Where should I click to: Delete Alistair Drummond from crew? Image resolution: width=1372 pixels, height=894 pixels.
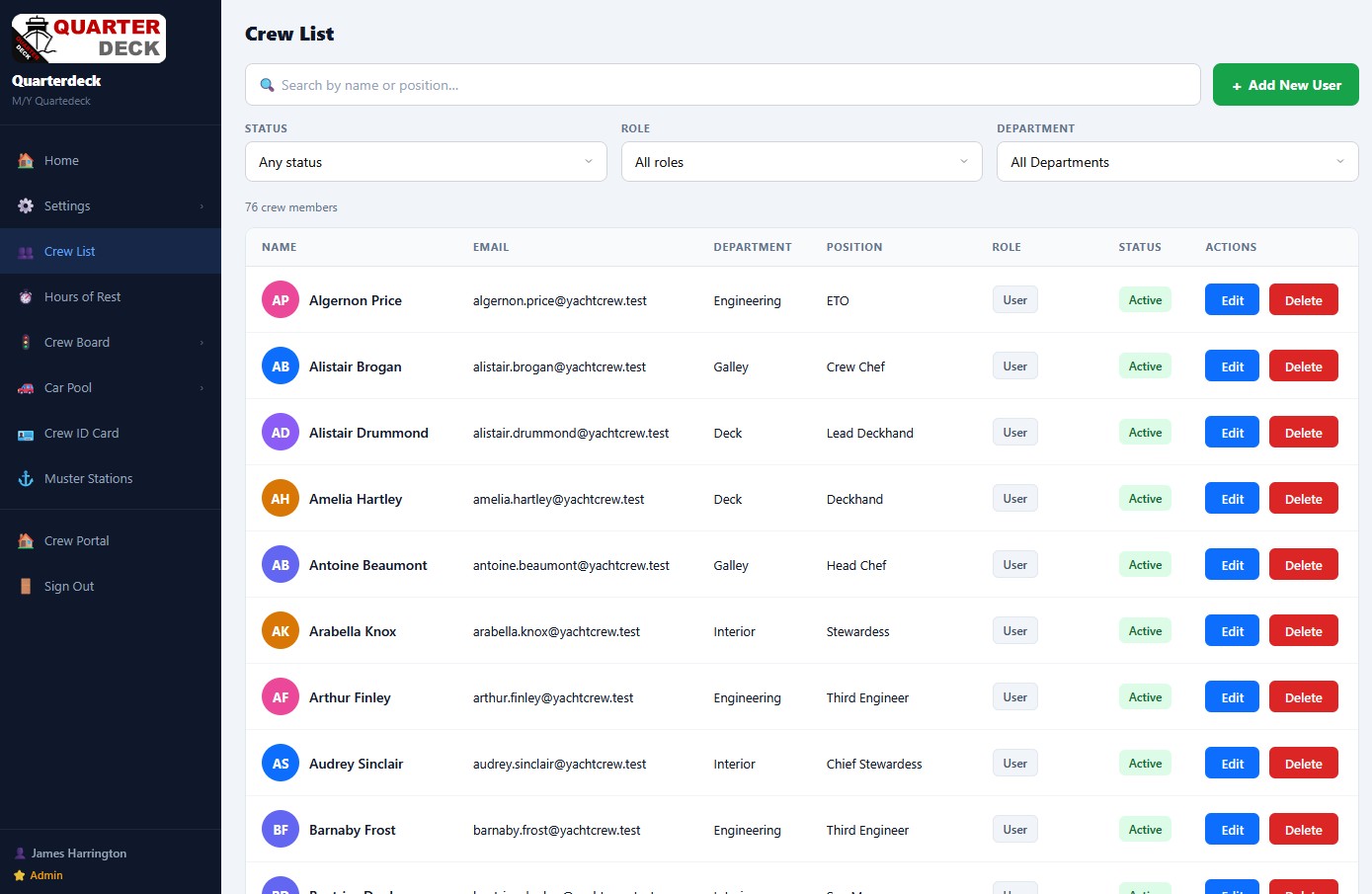click(x=1303, y=433)
